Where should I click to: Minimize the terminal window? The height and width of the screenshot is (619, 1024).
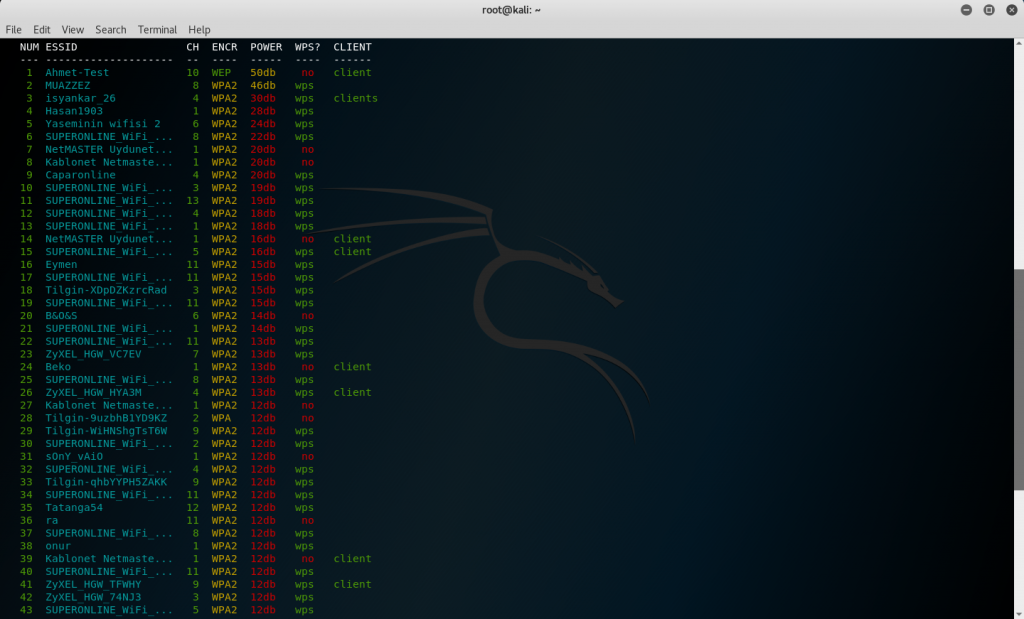(966, 10)
